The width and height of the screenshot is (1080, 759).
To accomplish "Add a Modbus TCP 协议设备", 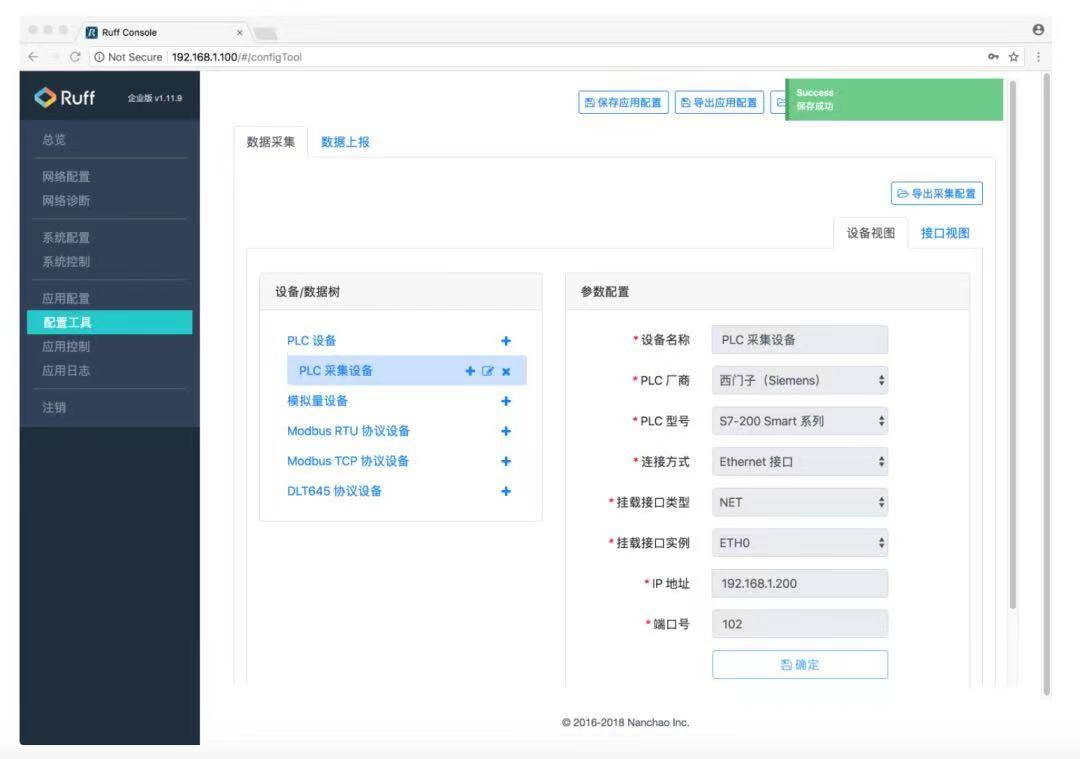I will coord(506,461).
